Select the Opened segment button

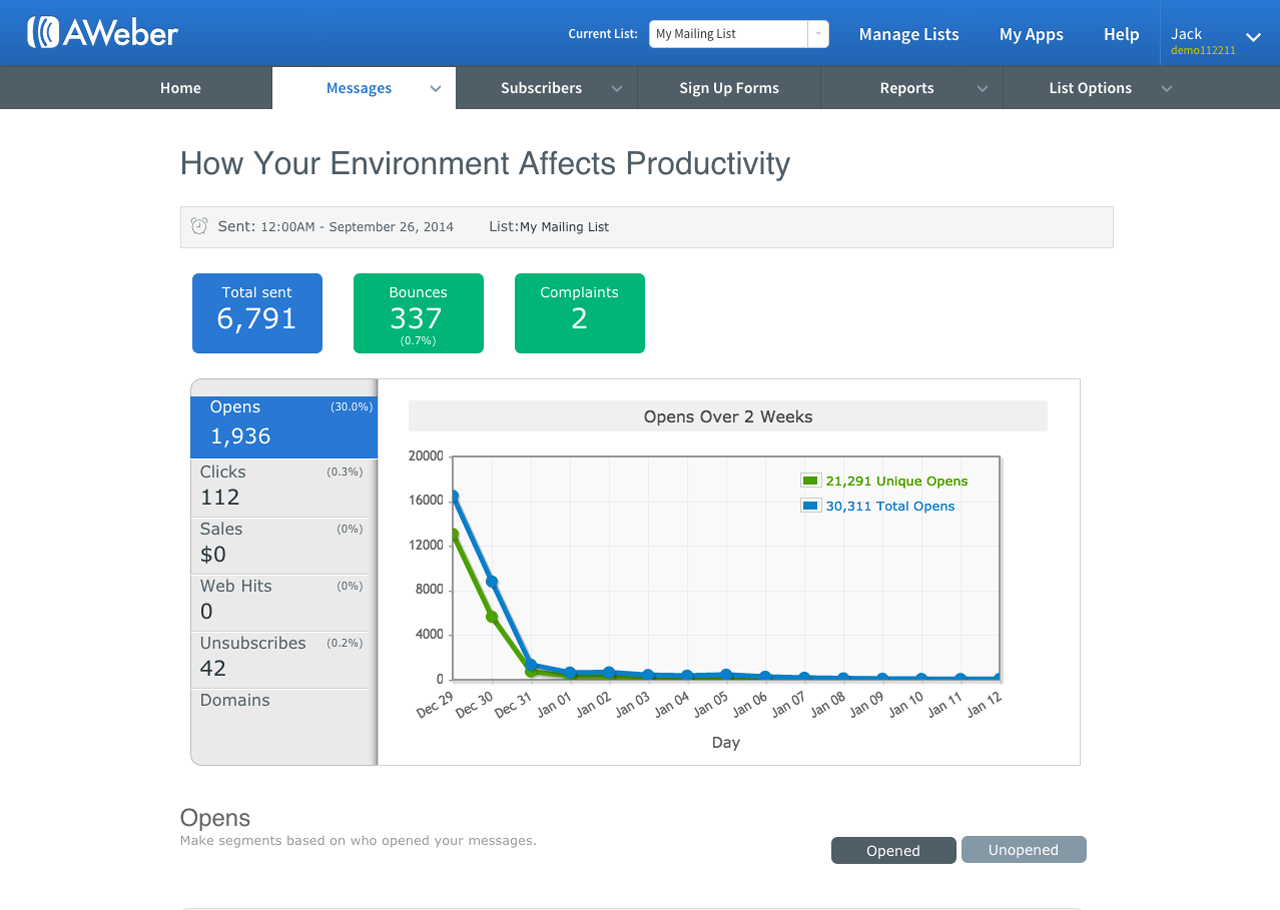tap(893, 850)
